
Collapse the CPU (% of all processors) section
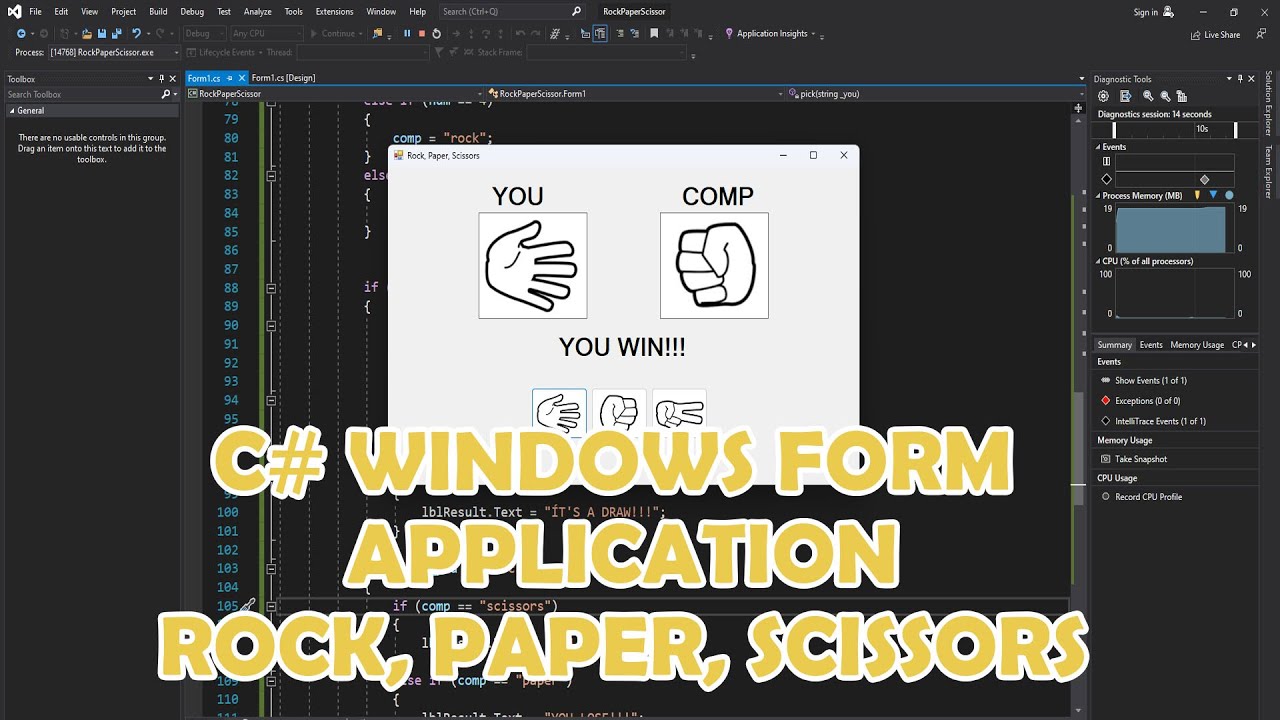pos(1098,261)
